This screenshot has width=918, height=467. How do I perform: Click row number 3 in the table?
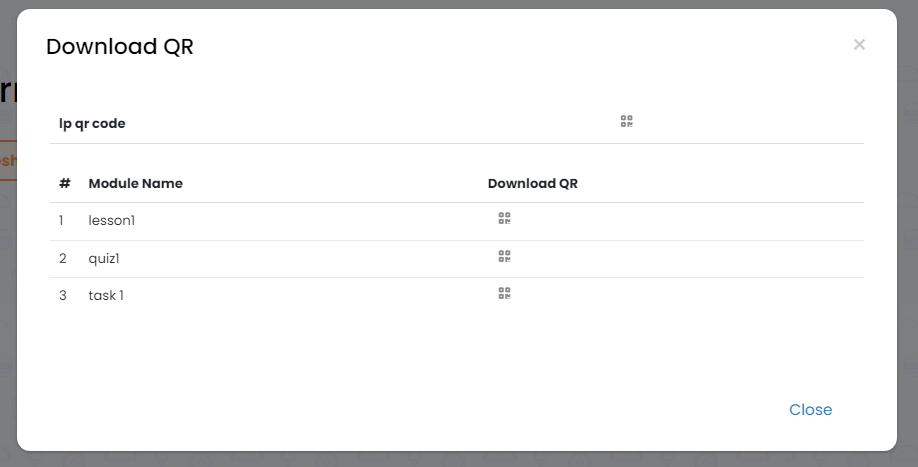(x=62, y=296)
